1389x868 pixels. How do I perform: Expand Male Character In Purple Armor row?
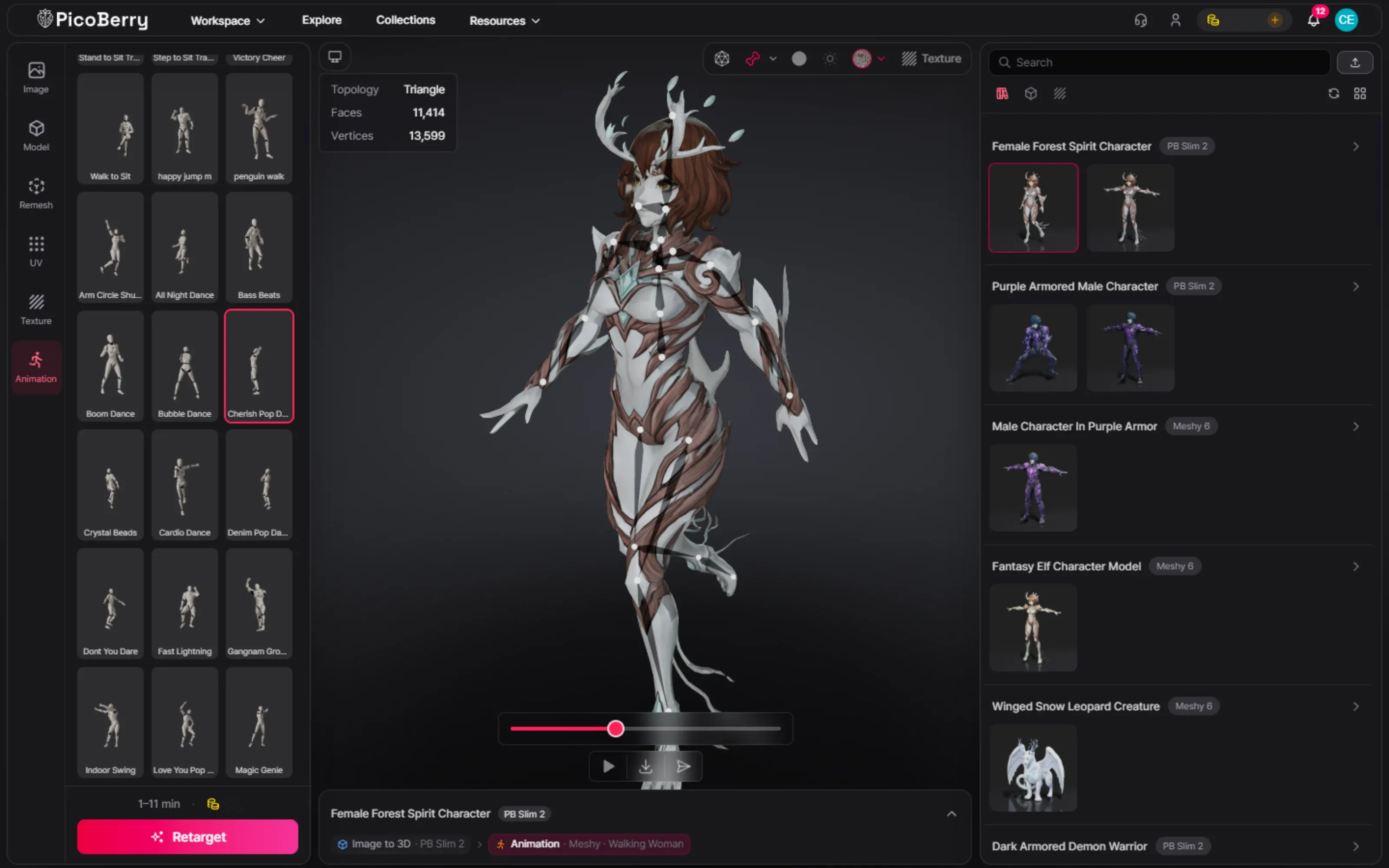click(1356, 427)
